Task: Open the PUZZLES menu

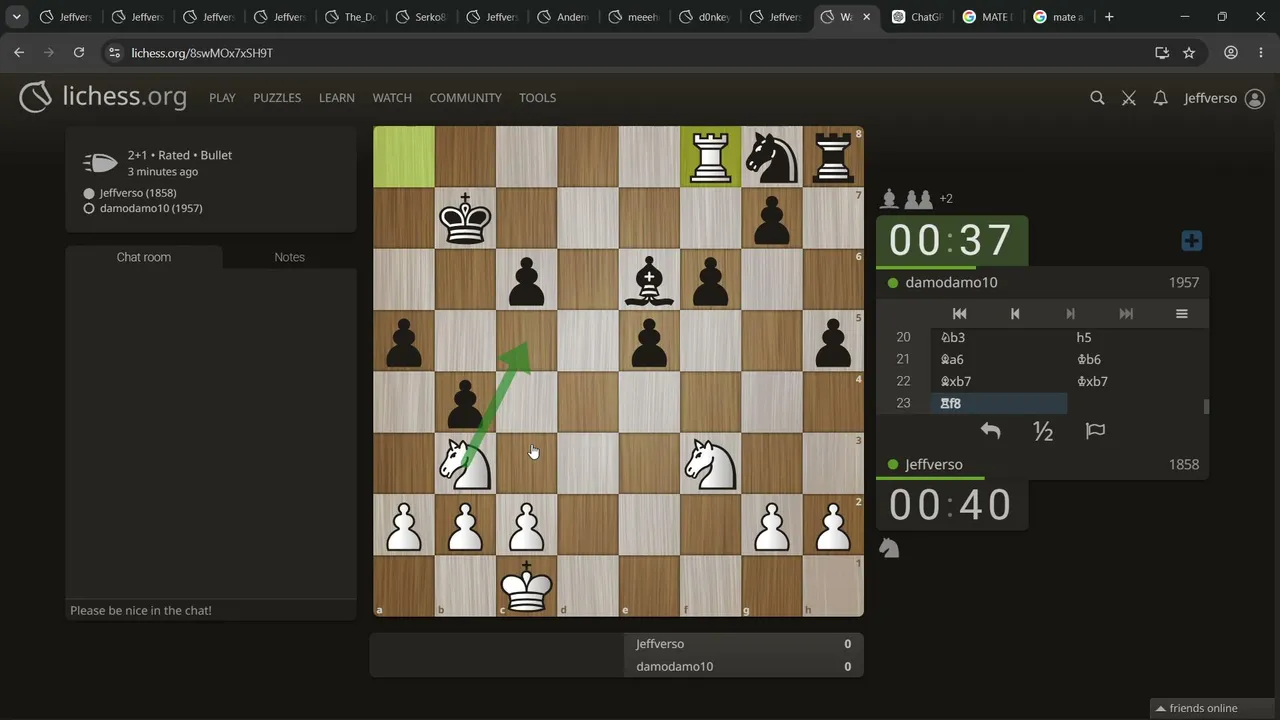Action: point(277,98)
